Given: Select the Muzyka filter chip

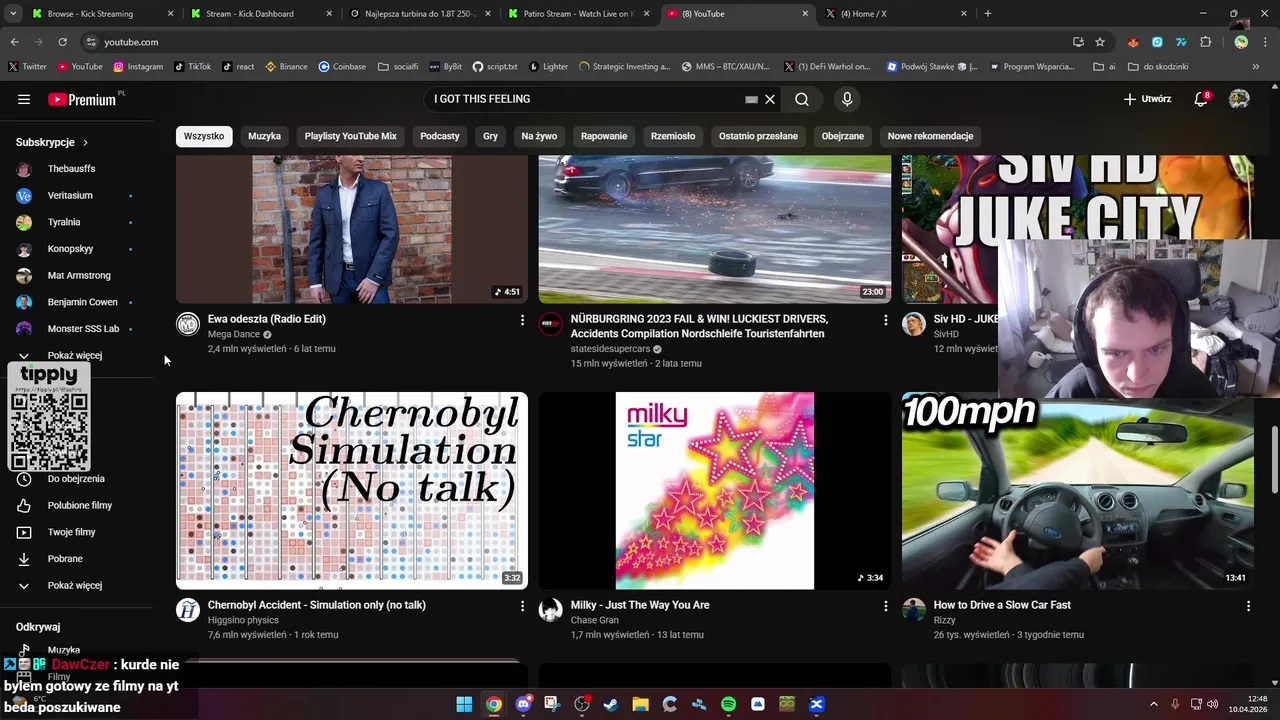Looking at the screenshot, I should pos(265,136).
